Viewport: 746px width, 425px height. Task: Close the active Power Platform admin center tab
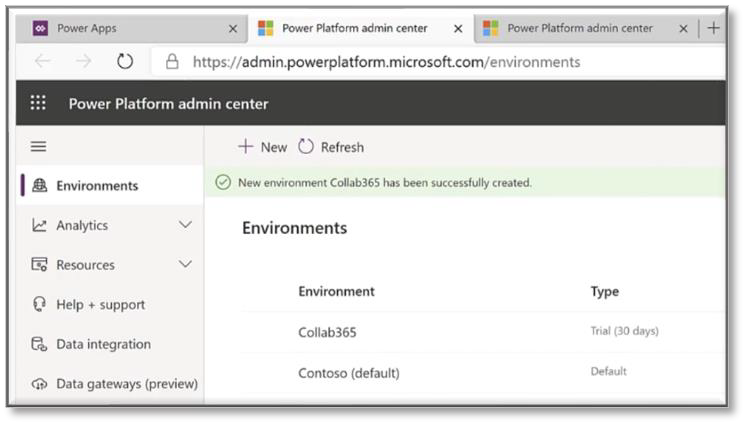[458, 29]
